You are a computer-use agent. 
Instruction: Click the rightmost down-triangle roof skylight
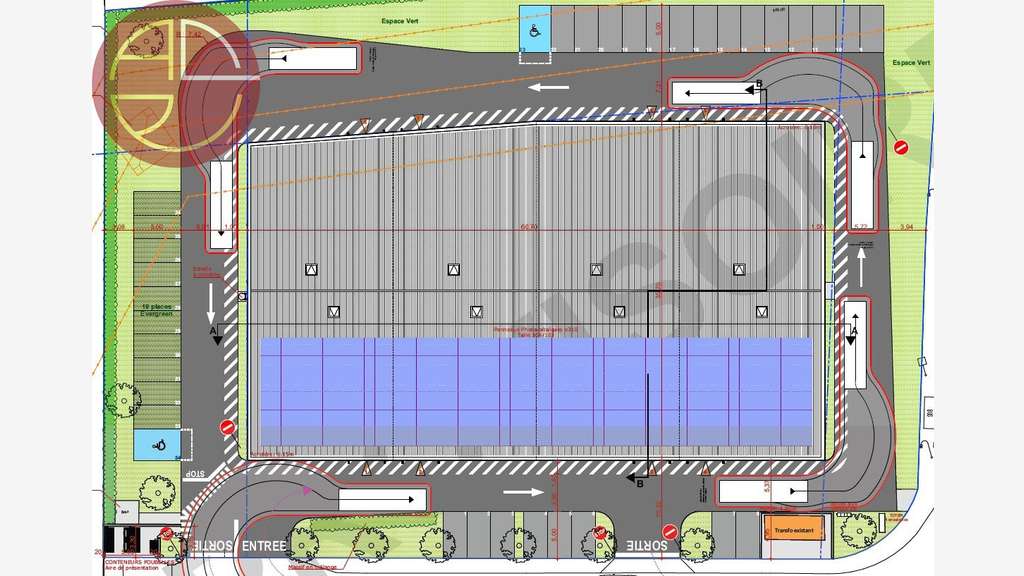[x=761, y=312]
